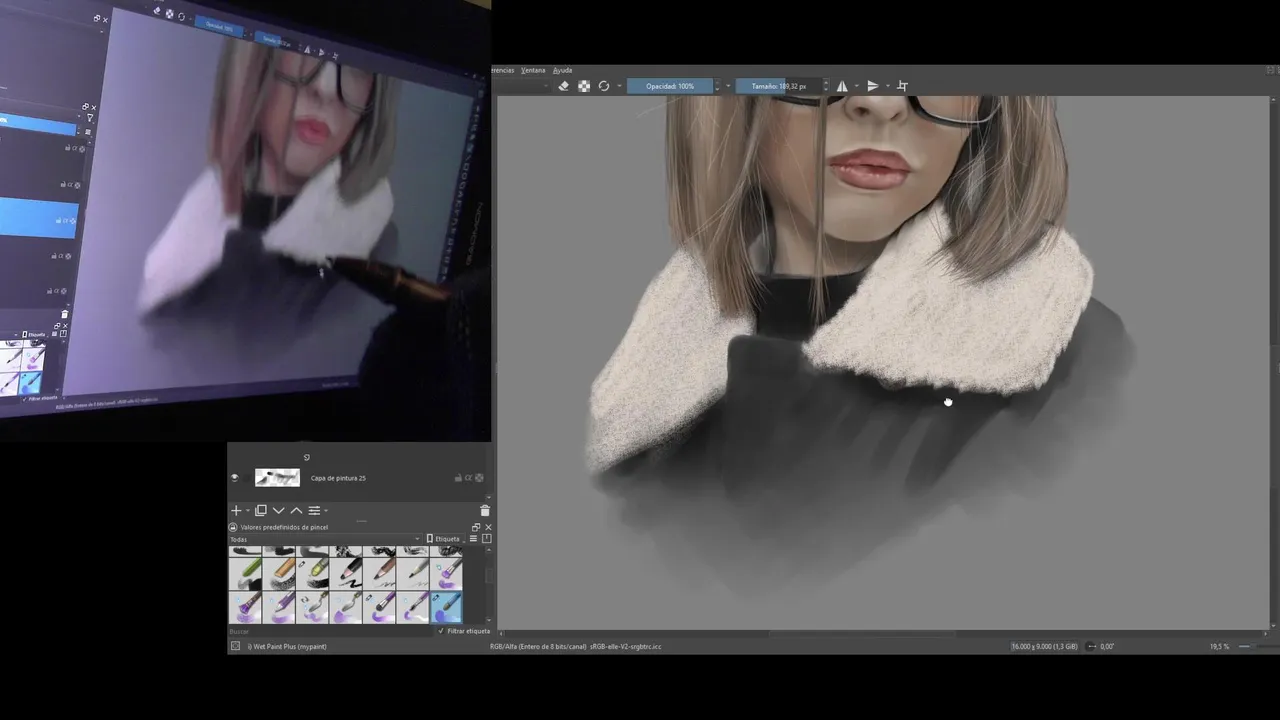
Task: Toggle horizontal mirror tool
Action: click(x=842, y=86)
